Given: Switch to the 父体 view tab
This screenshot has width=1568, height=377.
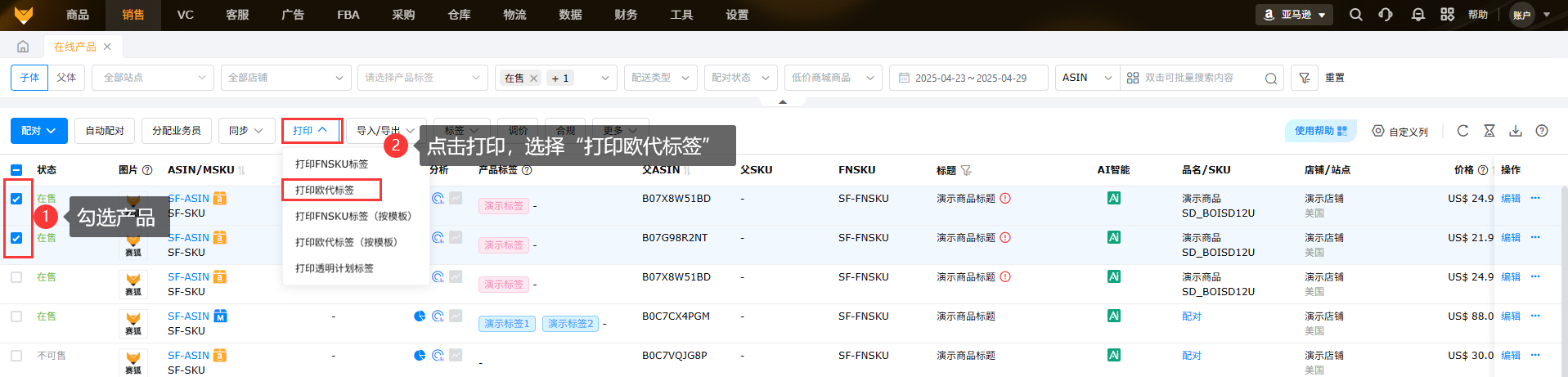Looking at the screenshot, I should pos(66,78).
